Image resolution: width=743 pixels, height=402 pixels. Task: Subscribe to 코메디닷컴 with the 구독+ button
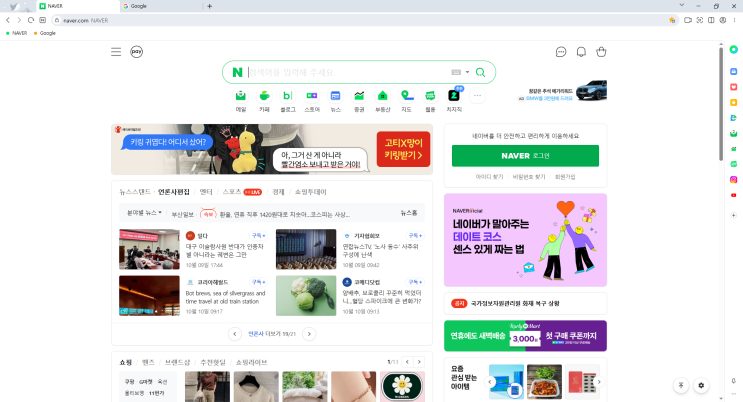(416, 282)
